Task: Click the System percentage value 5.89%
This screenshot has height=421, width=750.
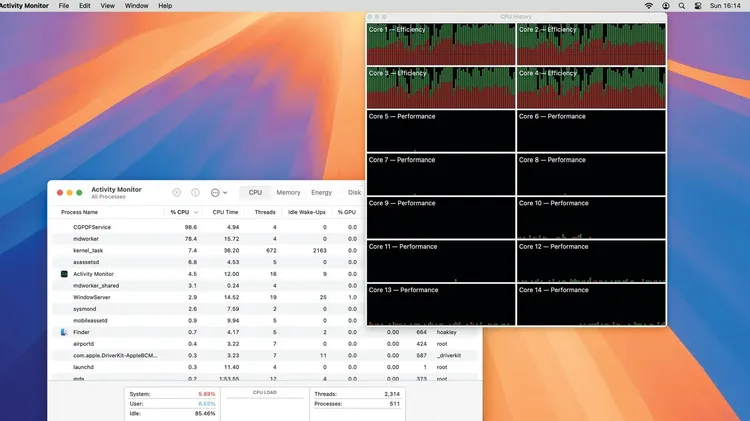Action: point(207,394)
